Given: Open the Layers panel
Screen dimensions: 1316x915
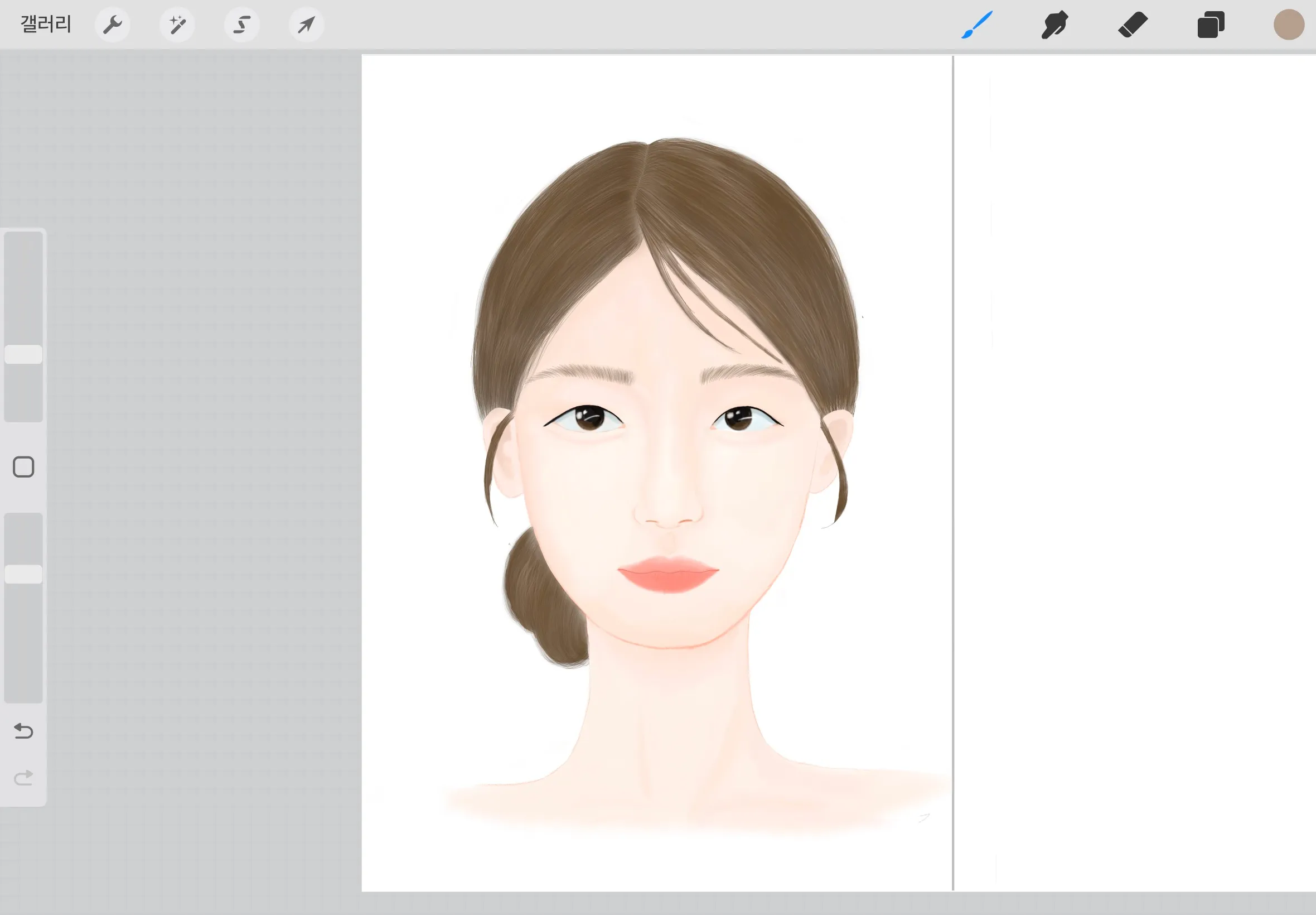Looking at the screenshot, I should [1211, 25].
